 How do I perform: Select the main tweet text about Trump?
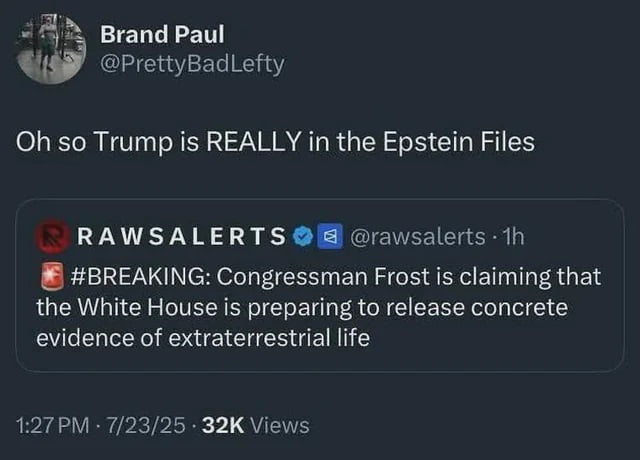point(275,142)
